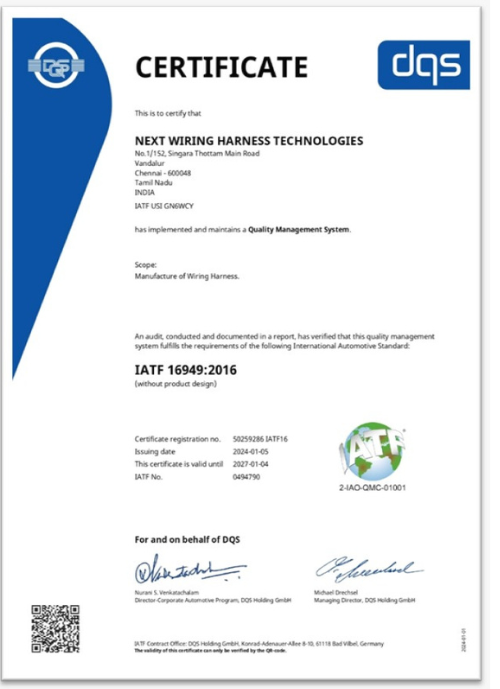Select the company name NEXT WIRING HARNESS TECHNOLOGIES

pyautogui.click(x=249, y=141)
